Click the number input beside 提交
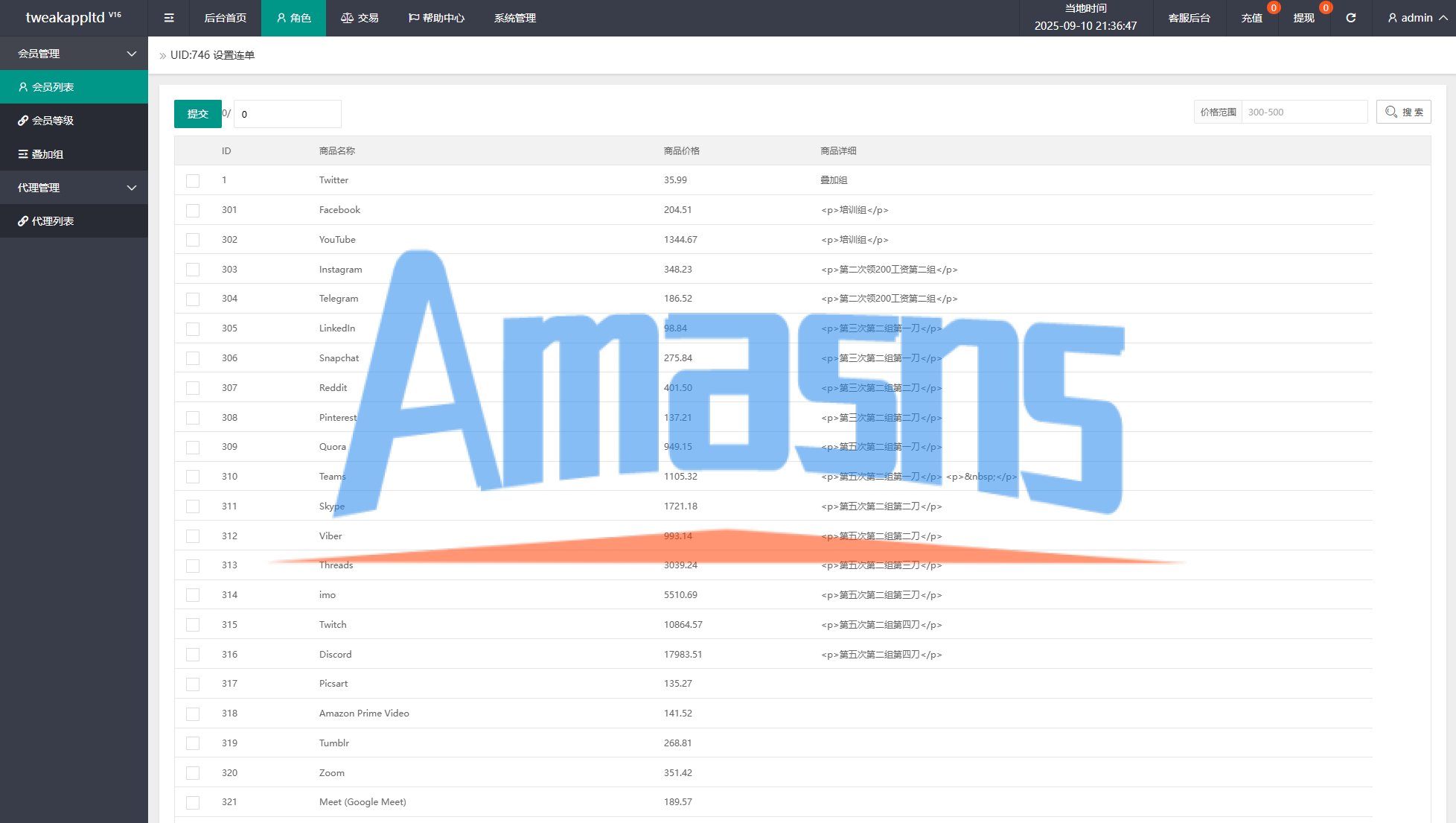The height and width of the screenshot is (823, 1456). 287,114
